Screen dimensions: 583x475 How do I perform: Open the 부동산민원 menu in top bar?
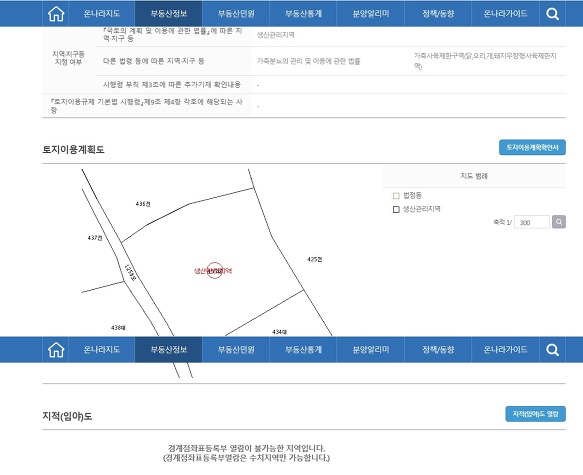pos(236,14)
